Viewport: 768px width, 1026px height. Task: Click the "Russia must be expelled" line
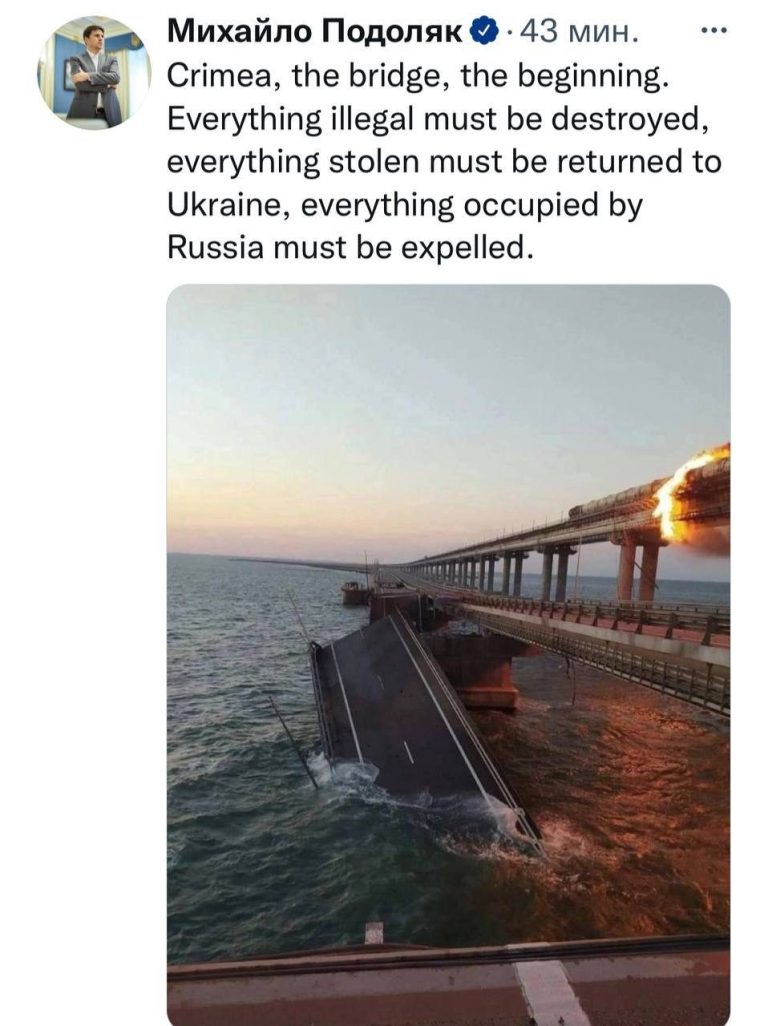[347, 246]
